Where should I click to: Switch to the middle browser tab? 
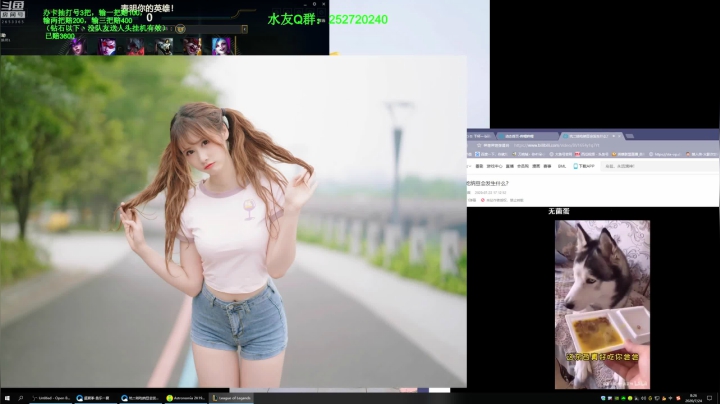coord(528,136)
